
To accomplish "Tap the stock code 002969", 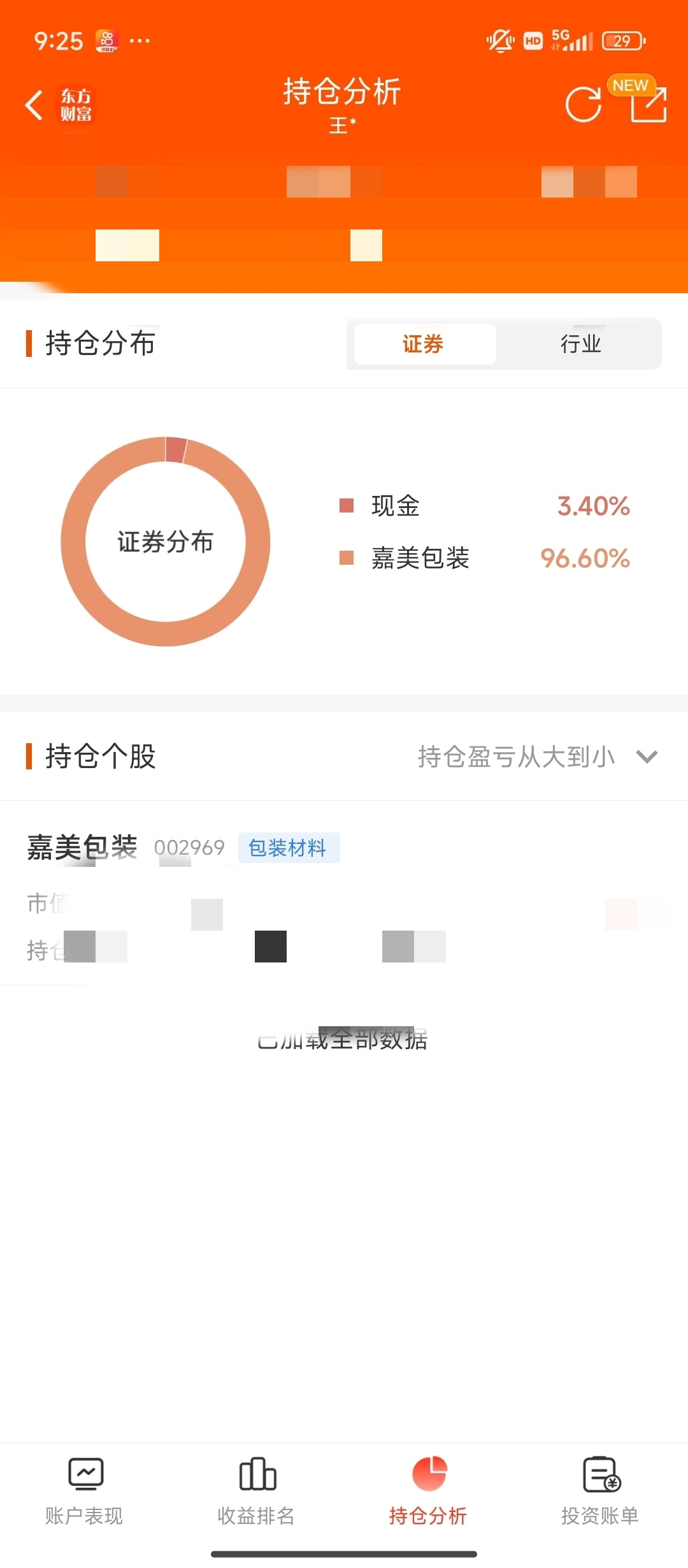I will pos(189,848).
